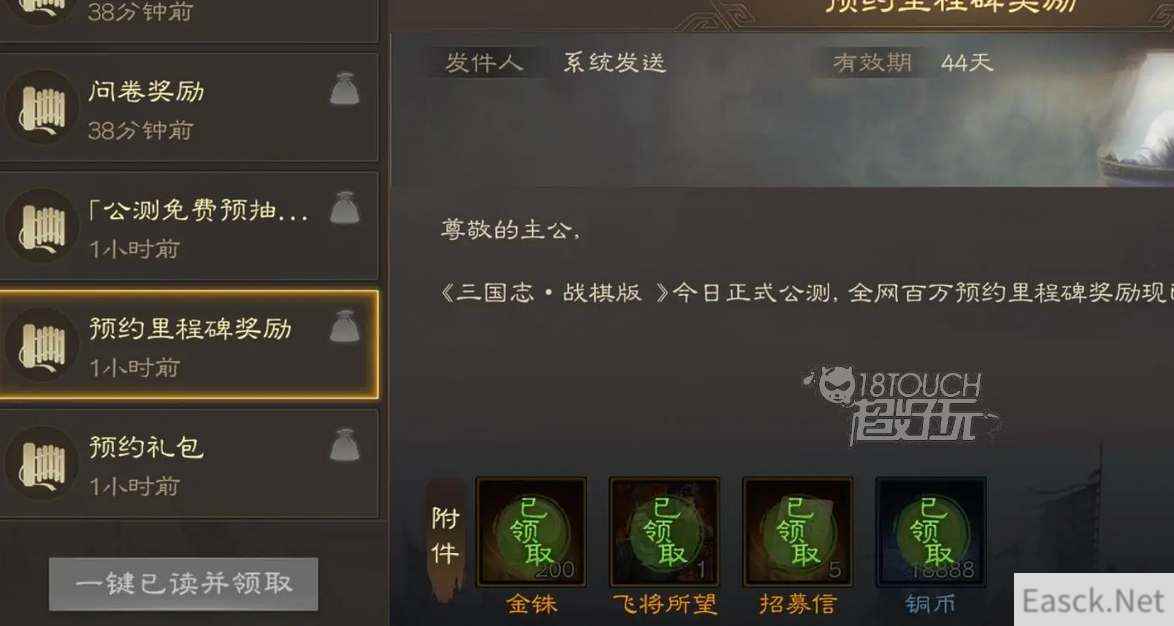The image size is (1174, 626).
Task: Open the 问卷奖励 mail entry
Action: click(189, 107)
